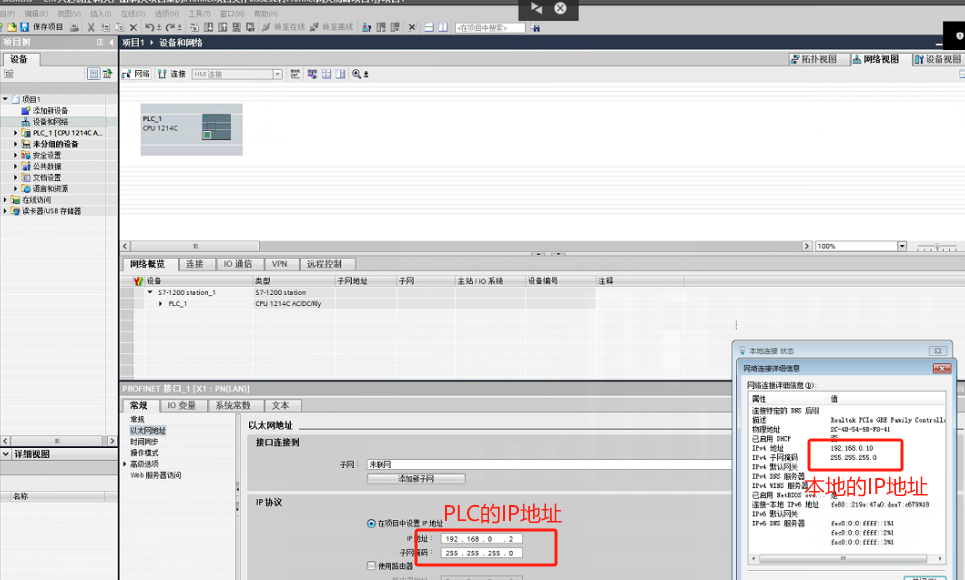Click the Accessible devices icon
The image size is (965, 580).
tap(367, 27)
